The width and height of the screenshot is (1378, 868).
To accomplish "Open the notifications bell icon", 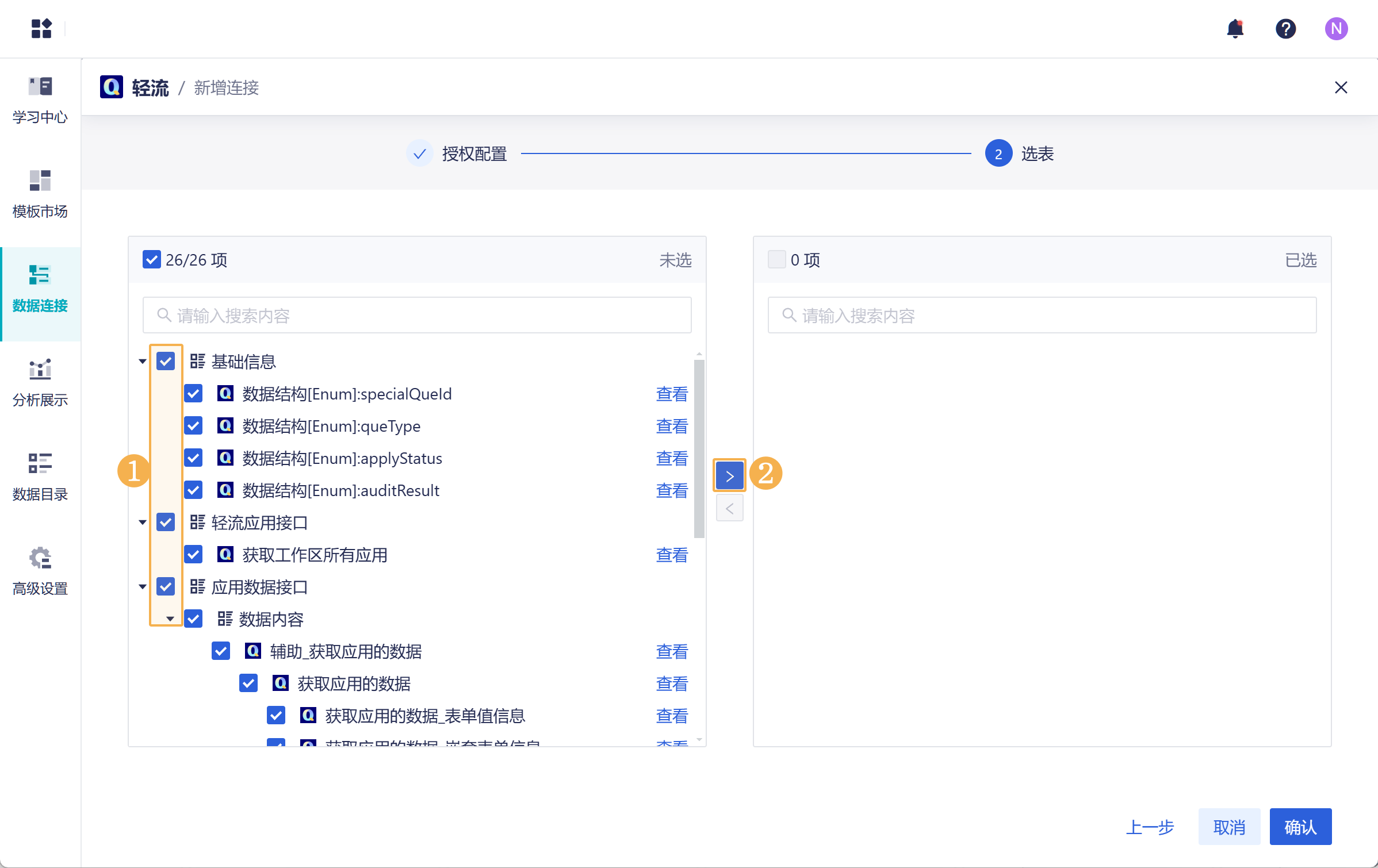I will point(1235,28).
